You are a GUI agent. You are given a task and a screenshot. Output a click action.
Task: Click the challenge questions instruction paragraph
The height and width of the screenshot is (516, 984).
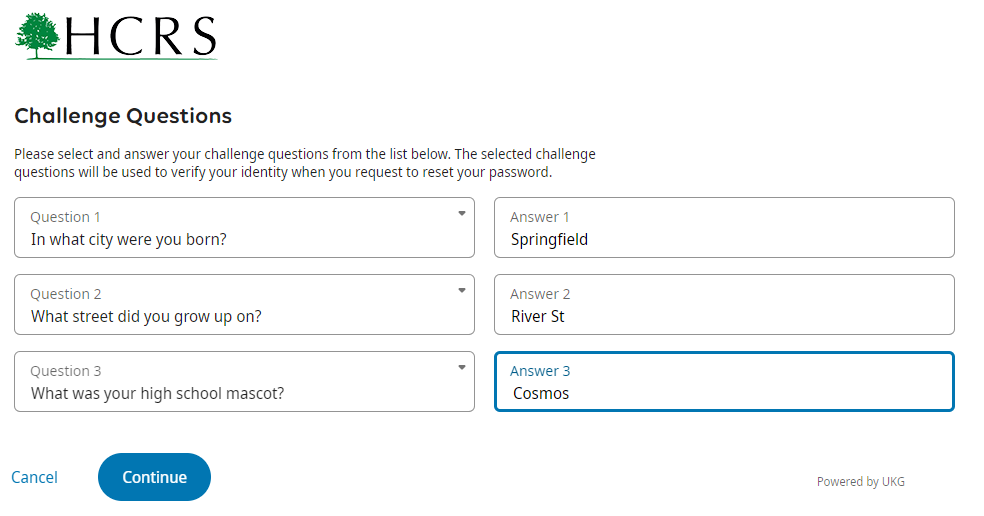click(305, 163)
